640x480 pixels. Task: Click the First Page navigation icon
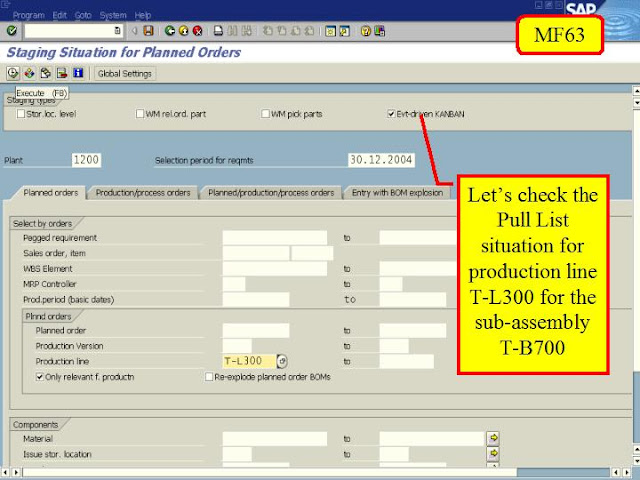(x=268, y=31)
